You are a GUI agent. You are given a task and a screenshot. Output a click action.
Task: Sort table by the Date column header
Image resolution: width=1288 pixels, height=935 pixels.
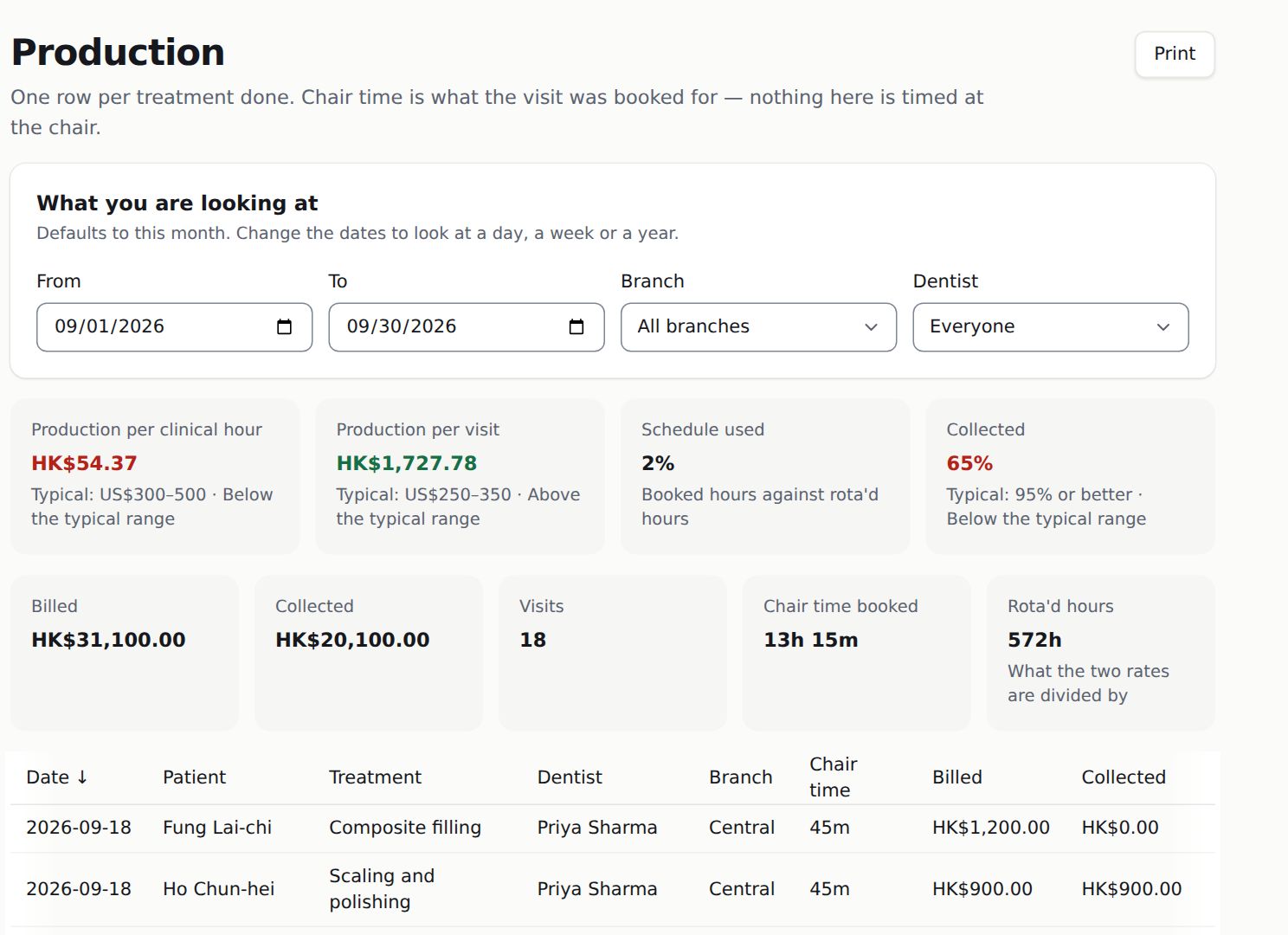57,777
